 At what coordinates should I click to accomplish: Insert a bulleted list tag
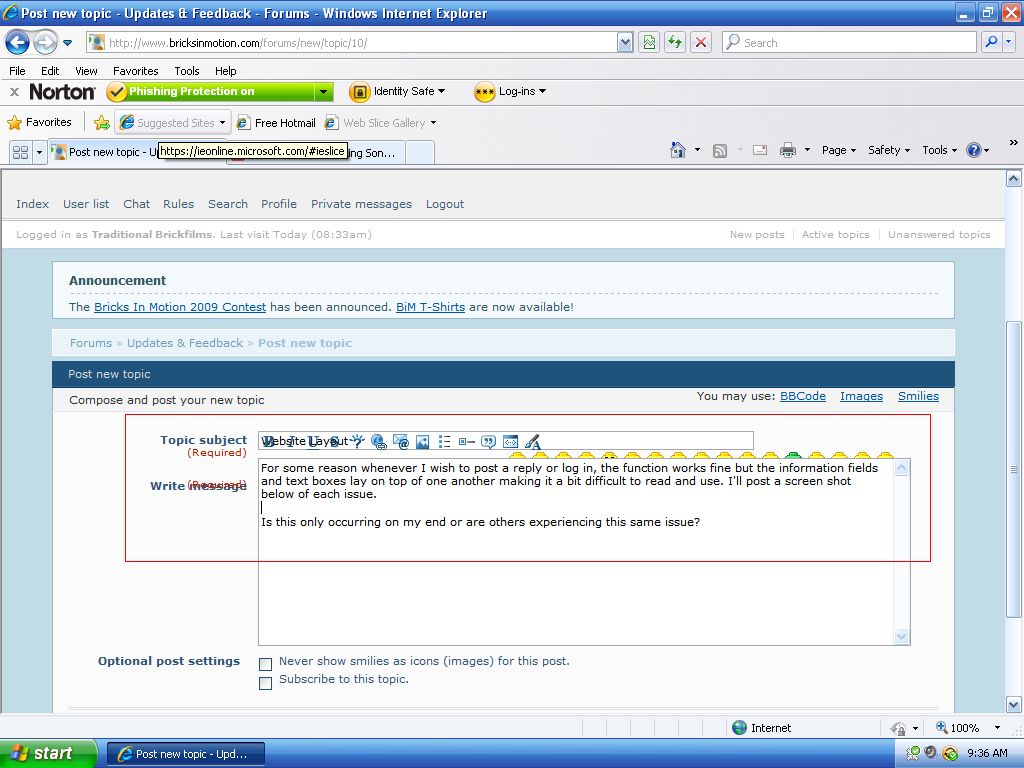[x=443, y=441]
